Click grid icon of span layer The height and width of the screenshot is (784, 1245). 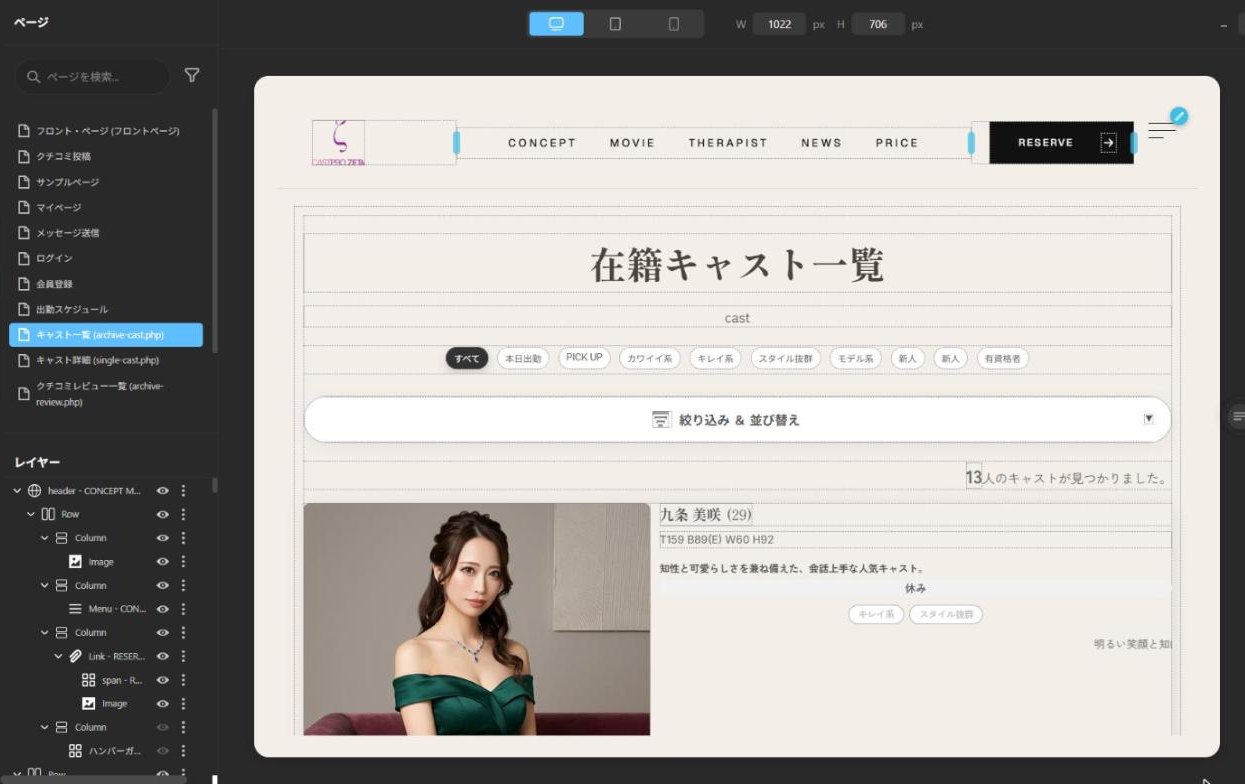tap(88, 680)
